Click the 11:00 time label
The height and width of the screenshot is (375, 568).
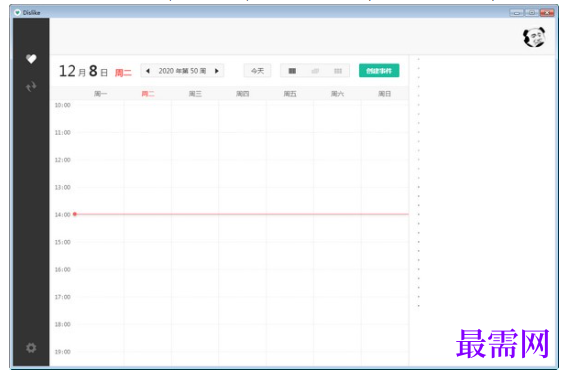(x=62, y=133)
